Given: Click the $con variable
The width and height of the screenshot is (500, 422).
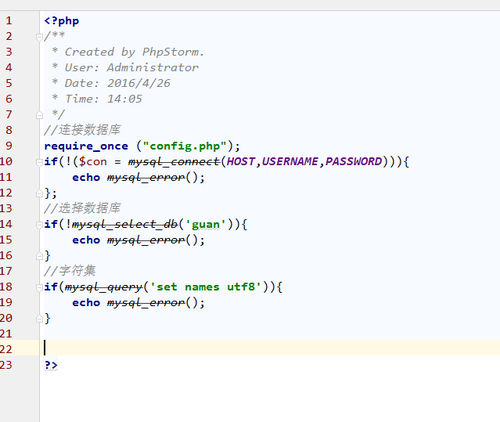Looking at the screenshot, I should coord(93,162).
